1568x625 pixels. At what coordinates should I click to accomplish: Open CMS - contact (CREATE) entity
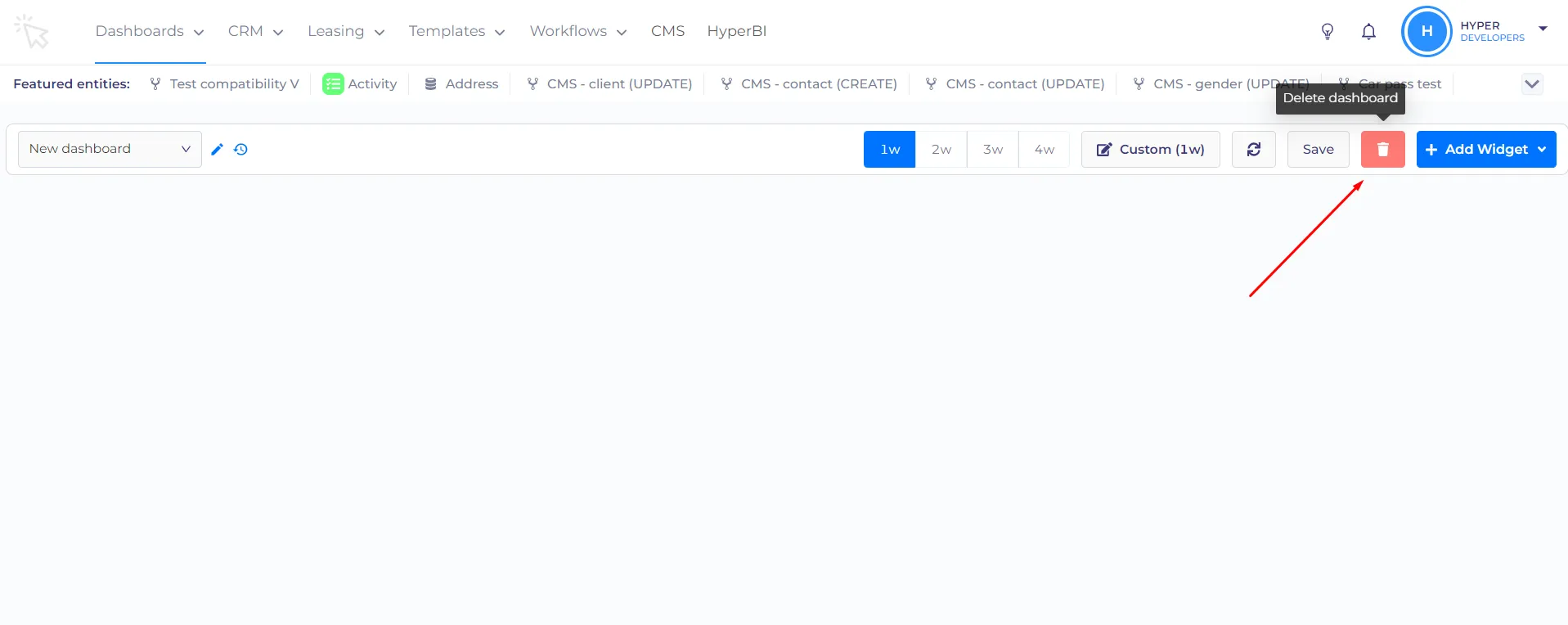(x=809, y=84)
